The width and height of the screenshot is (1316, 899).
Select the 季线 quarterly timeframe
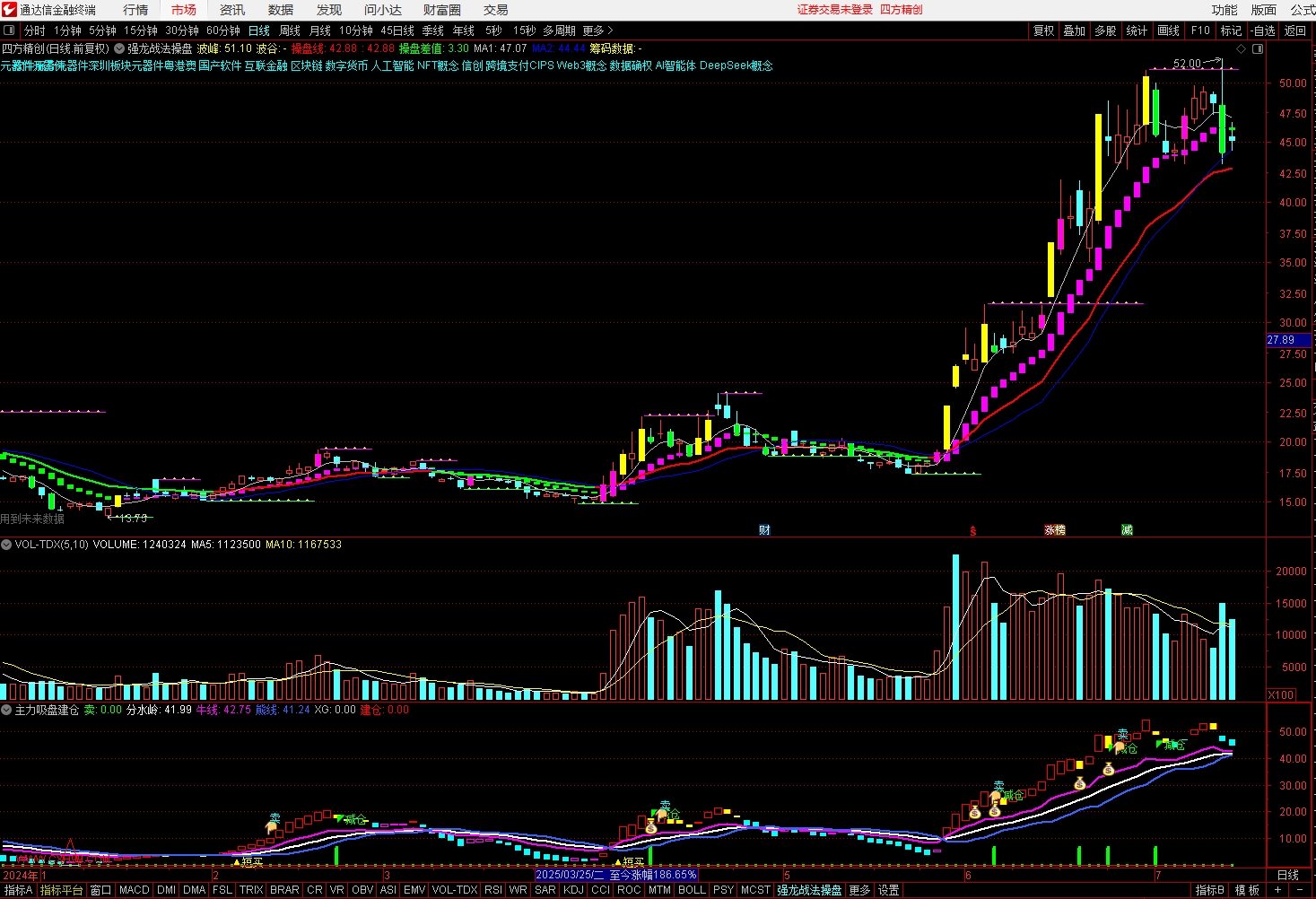click(433, 31)
